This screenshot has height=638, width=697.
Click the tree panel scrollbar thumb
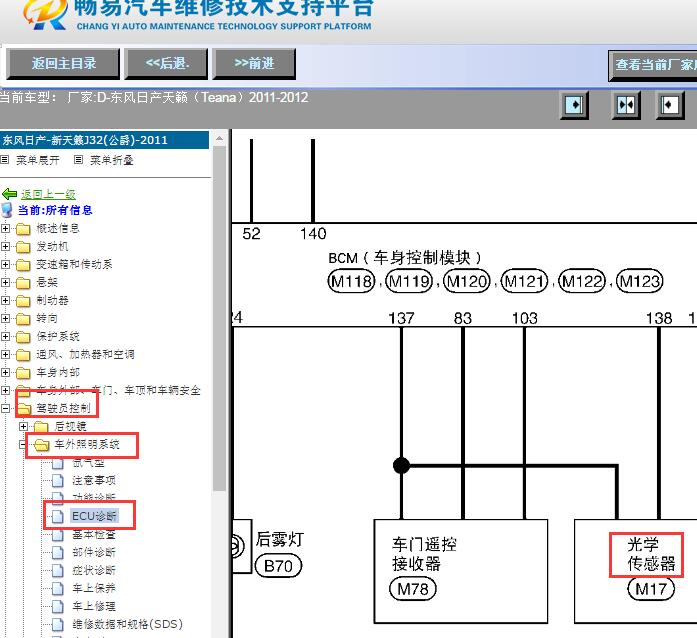pyautogui.click(x=218, y=318)
